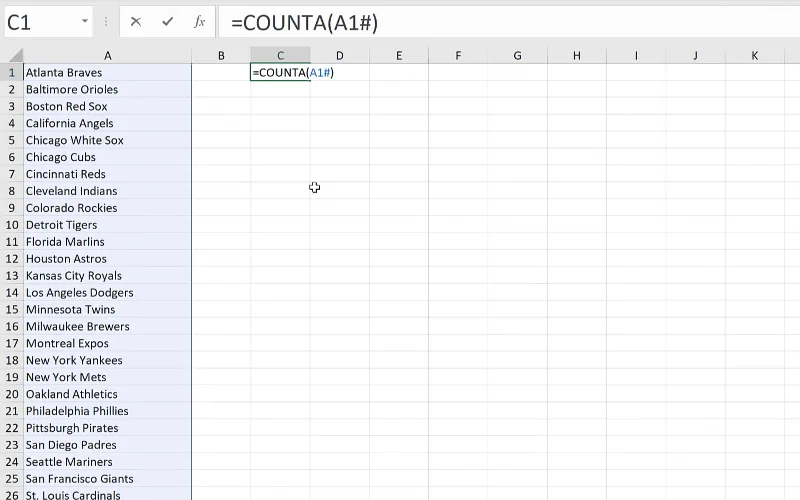This screenshot has height=500, width=800.
Task: Select row 1 header
Action: [x=12, y=72]
